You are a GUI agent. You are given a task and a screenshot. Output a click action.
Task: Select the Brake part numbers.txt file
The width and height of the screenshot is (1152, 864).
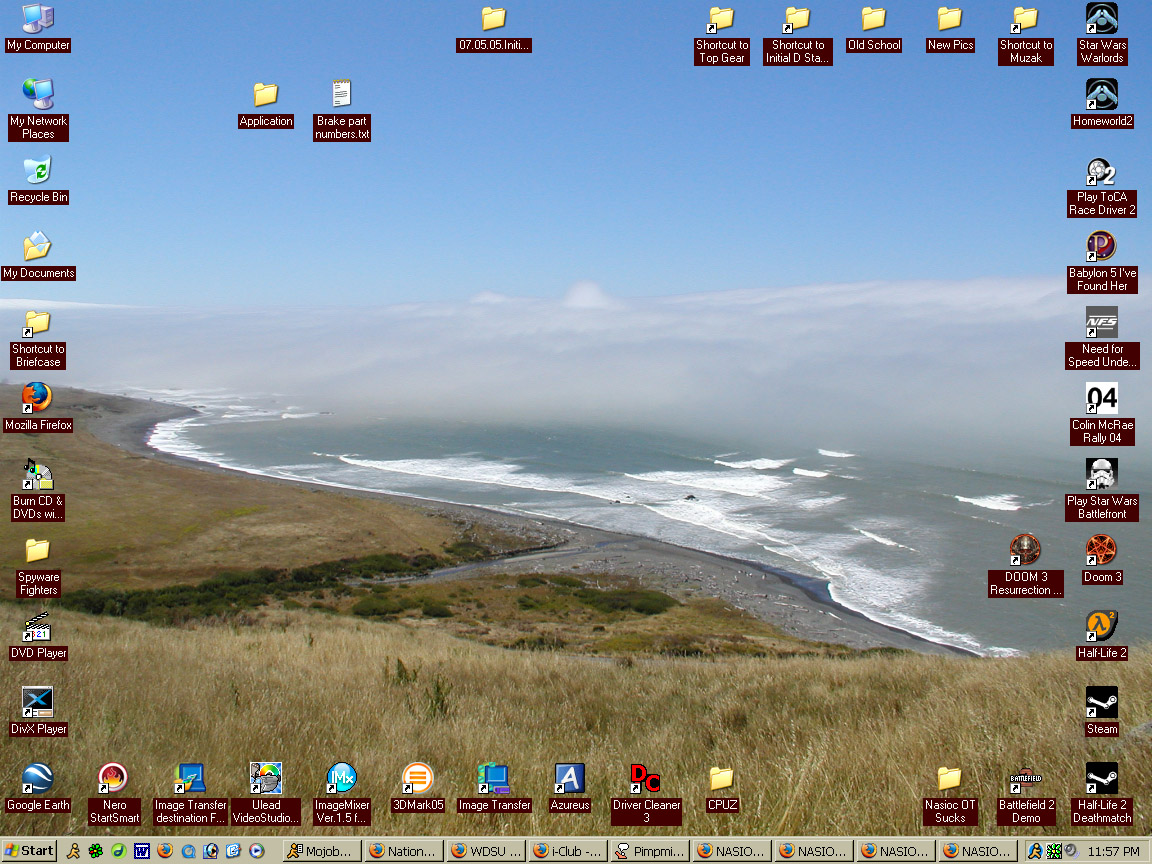[x=342, y=95]
